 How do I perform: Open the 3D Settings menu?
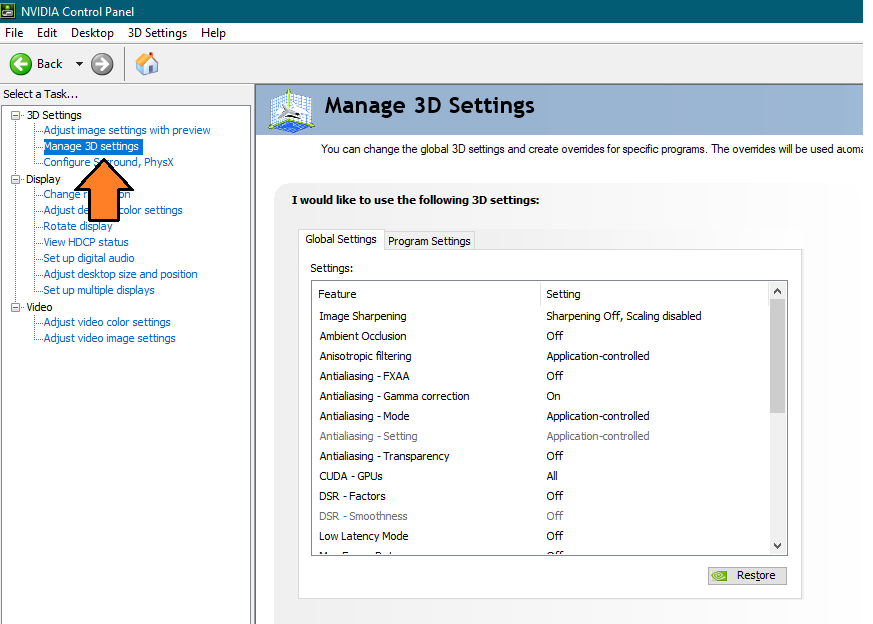click(x=157, y=33)
